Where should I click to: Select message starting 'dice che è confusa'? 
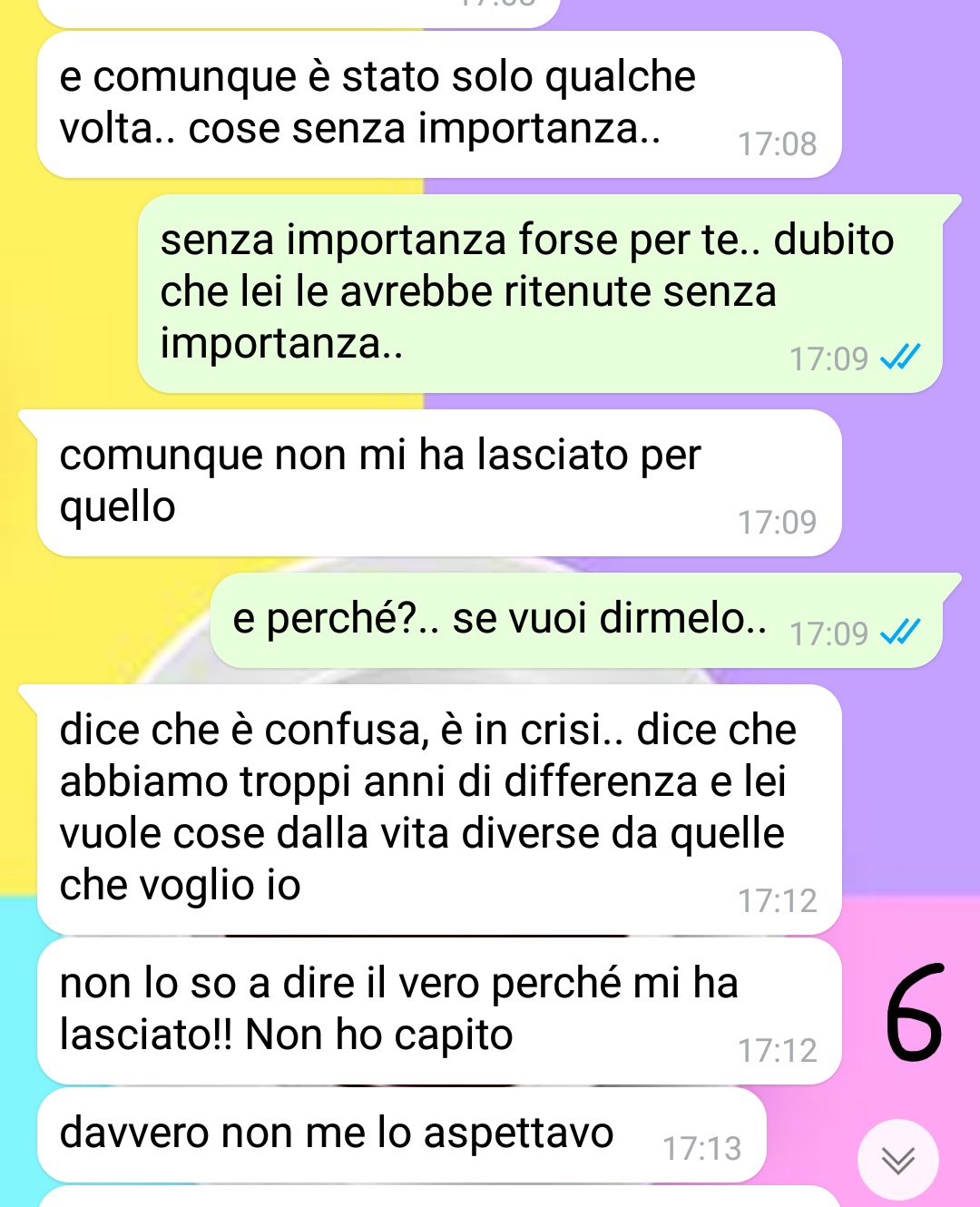[x=439, y=810]
